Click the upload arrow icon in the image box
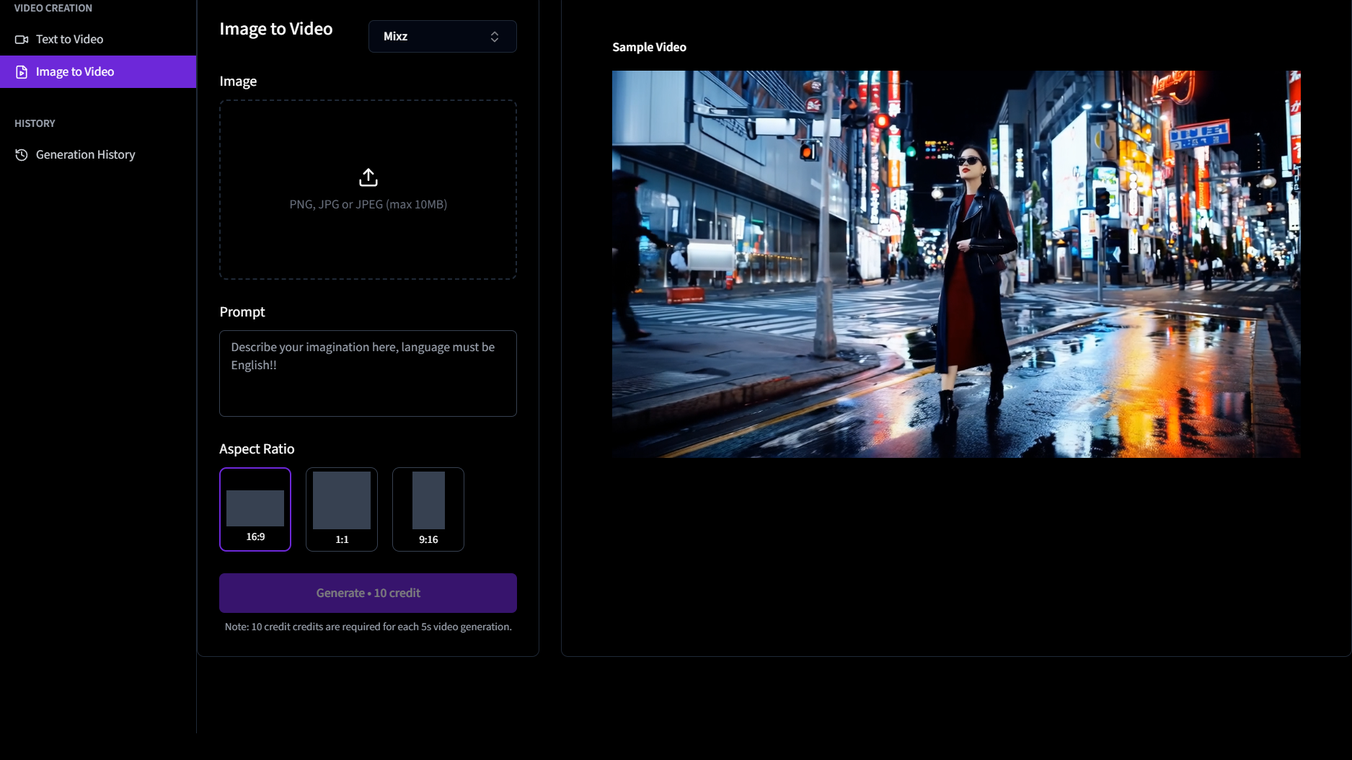 click(x=368, y=178)
